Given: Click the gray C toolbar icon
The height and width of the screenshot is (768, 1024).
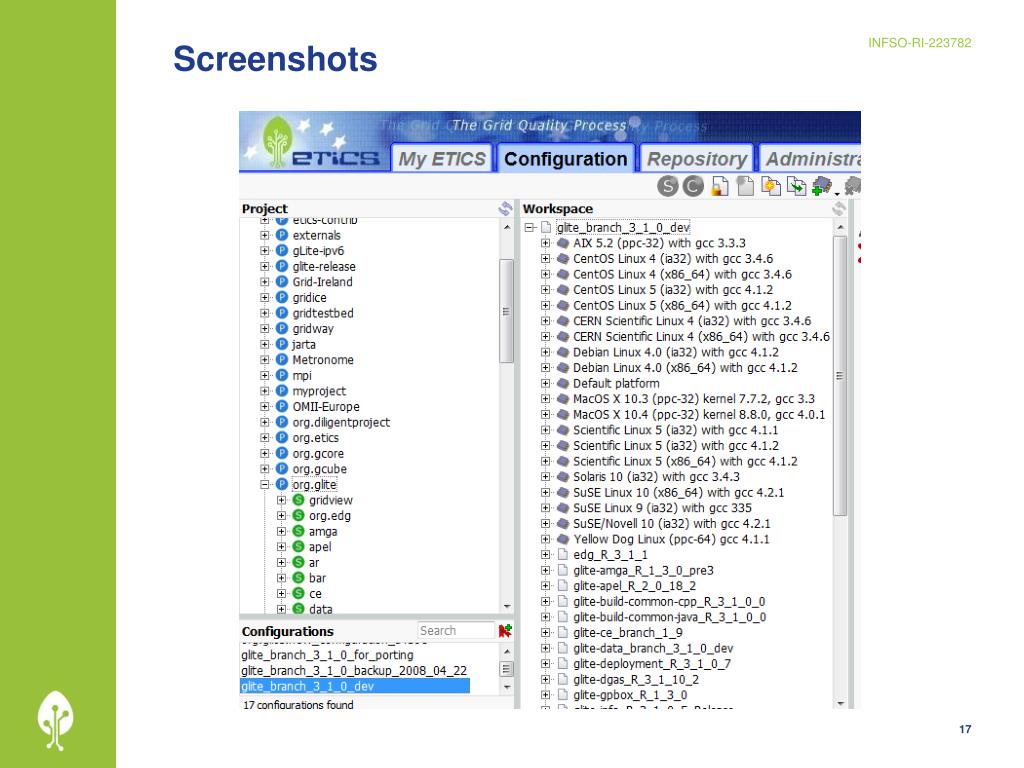Looking at the screenshot, I should pyautogui.click(x=693, y=186).
